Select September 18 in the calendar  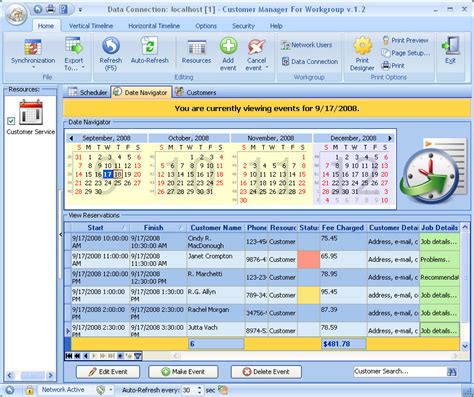pos(118,174)
